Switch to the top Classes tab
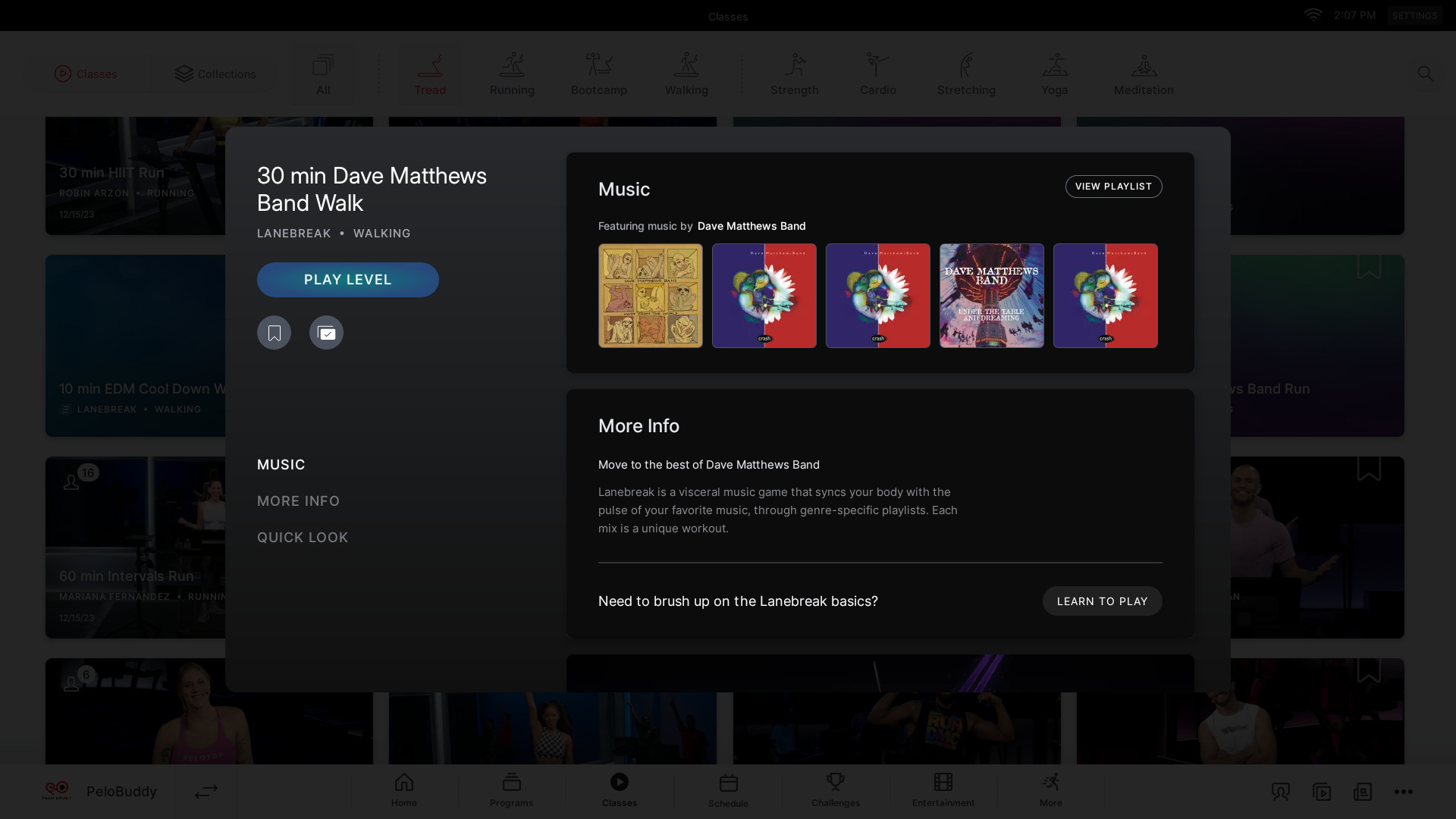 [x=86, y=74]
